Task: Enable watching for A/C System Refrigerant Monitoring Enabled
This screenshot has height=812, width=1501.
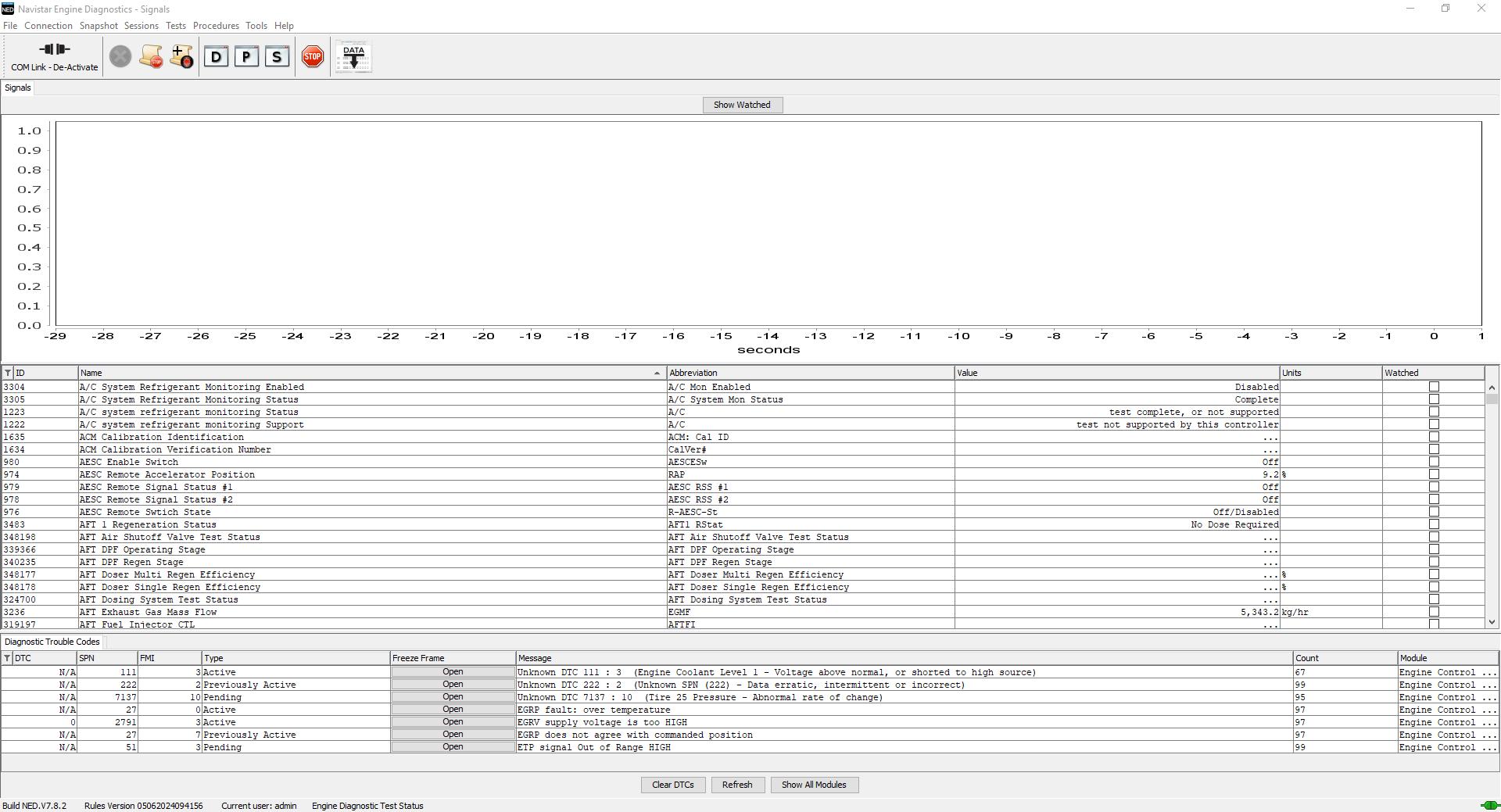Action: tap(1433, 387)
